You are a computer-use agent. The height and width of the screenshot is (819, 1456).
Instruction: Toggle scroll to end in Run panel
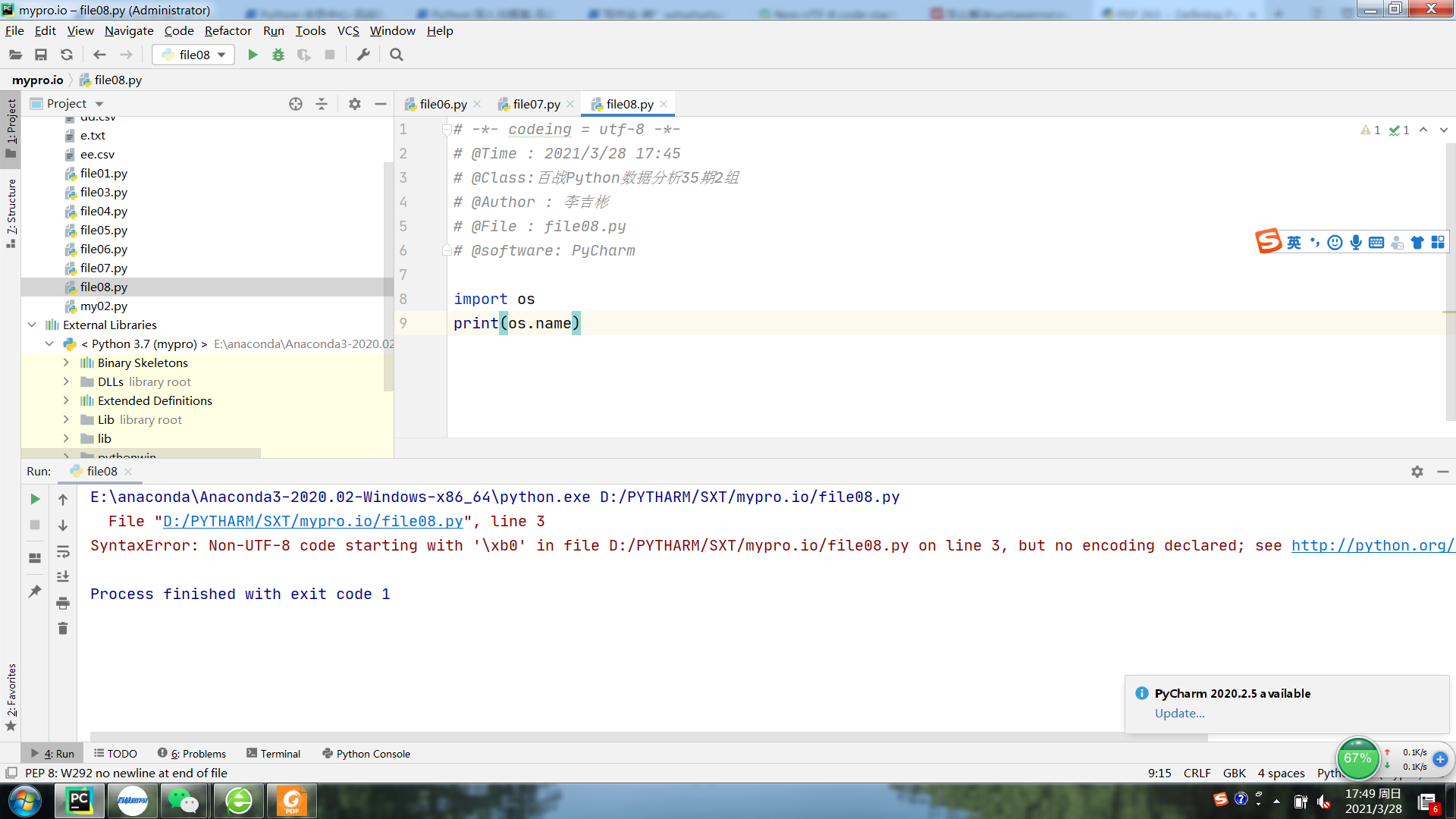[x=63, y=577]
